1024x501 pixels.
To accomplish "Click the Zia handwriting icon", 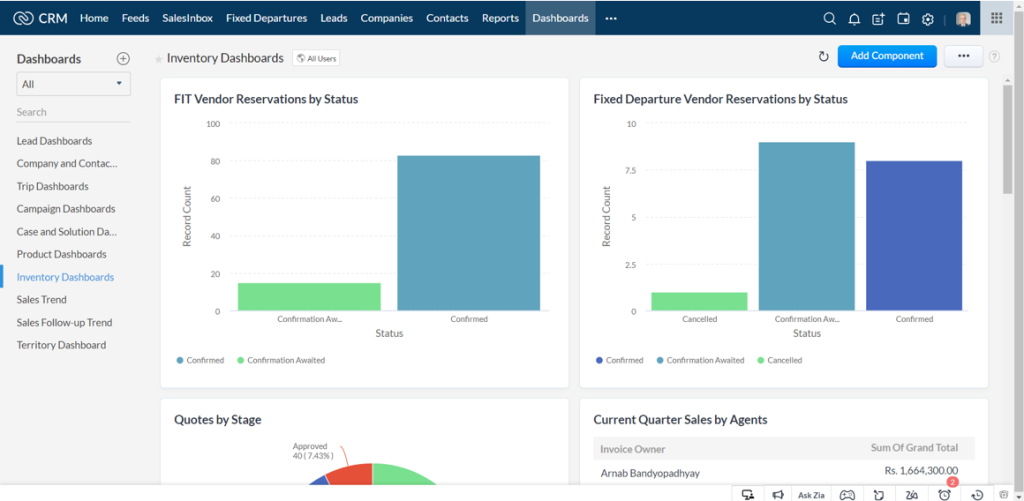I will click(x=912, y=494).
